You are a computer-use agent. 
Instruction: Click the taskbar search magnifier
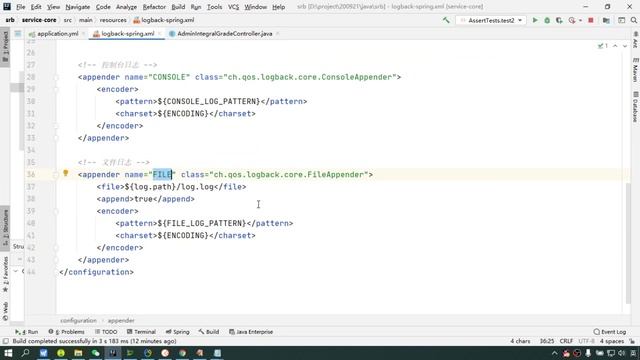coord(25,353)
